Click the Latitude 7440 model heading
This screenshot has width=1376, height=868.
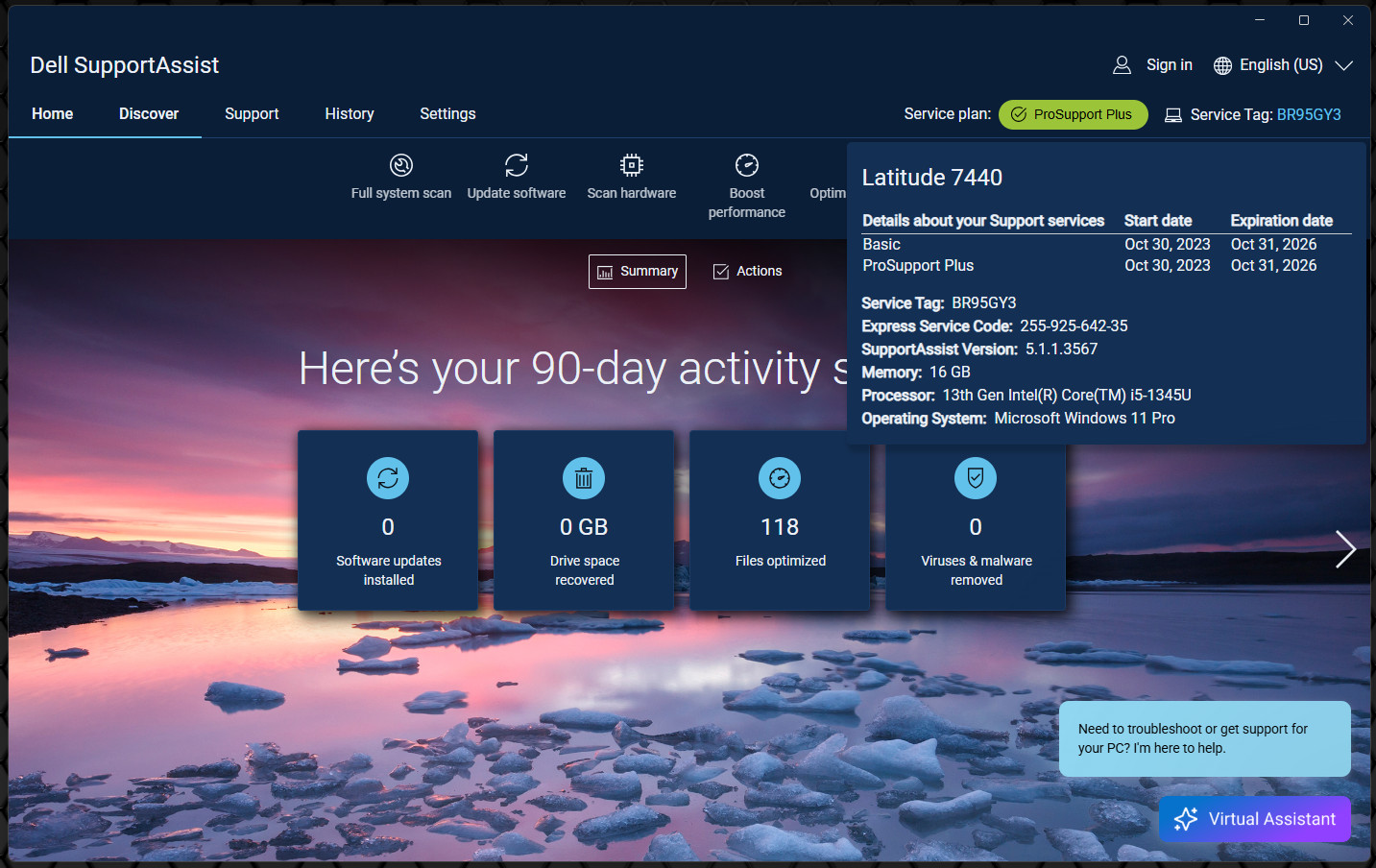point(932,178)
